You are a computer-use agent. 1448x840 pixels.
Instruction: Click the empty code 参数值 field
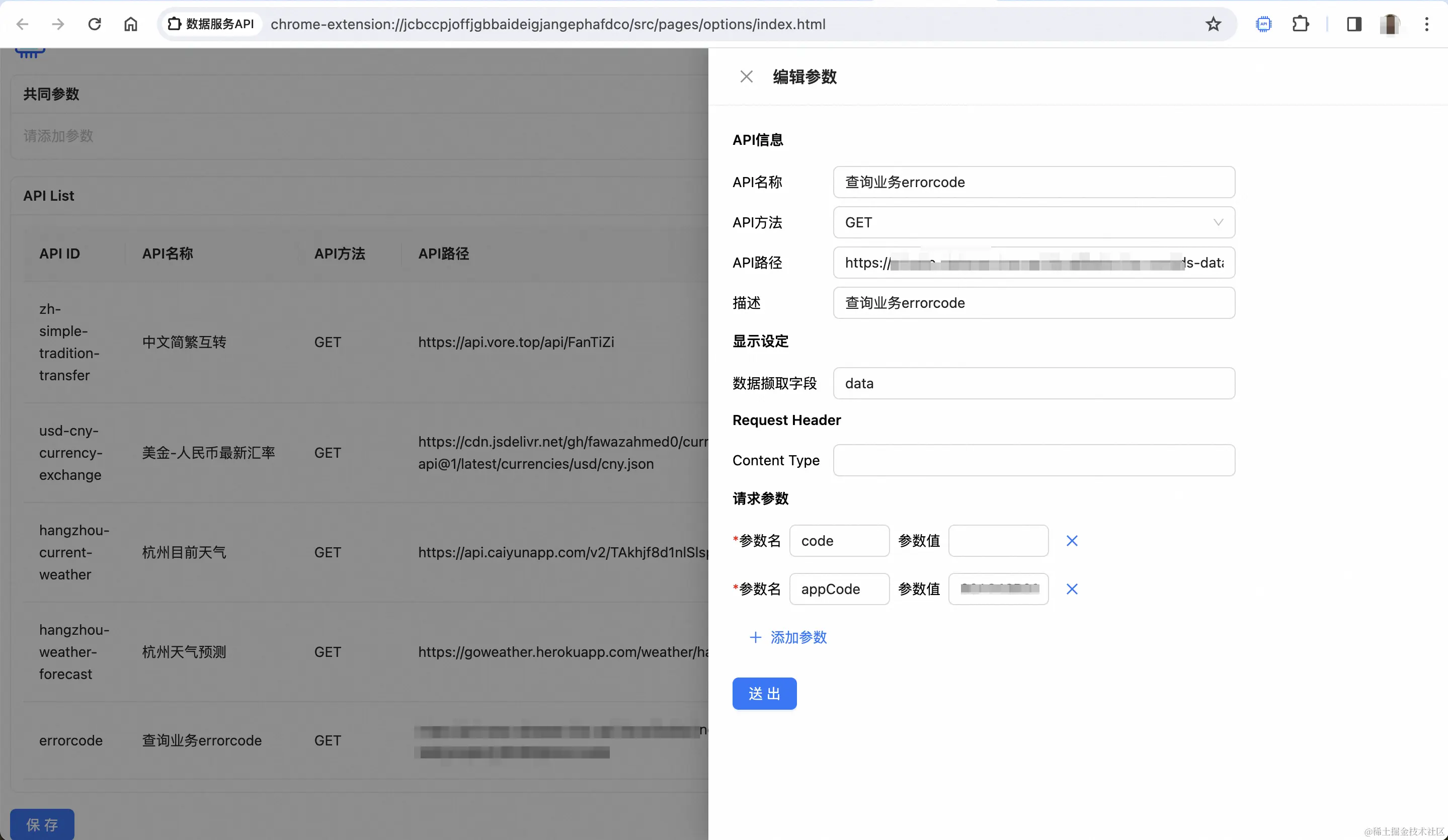998,541
